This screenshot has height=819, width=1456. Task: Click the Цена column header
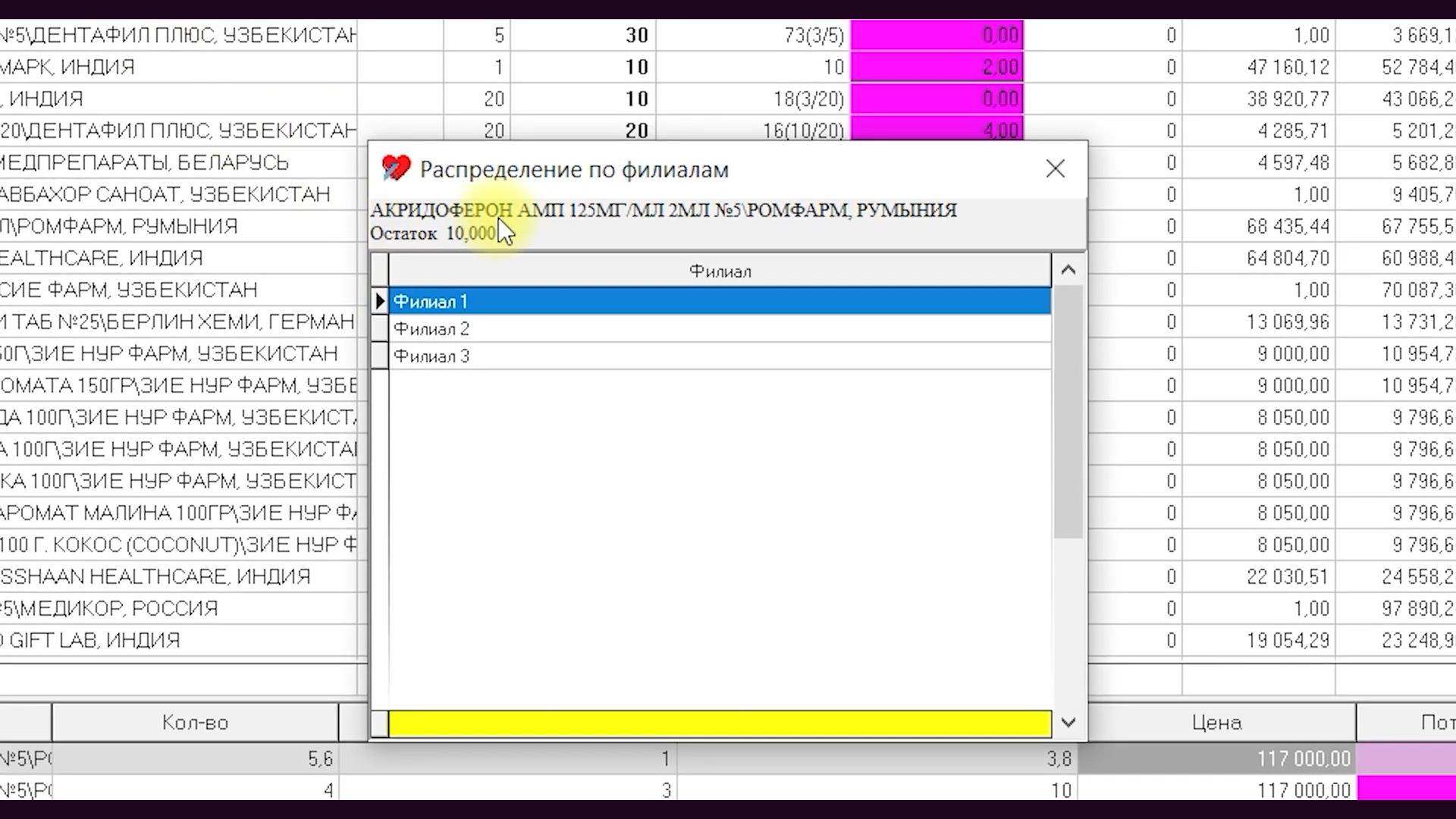[x=1216, y=722]
